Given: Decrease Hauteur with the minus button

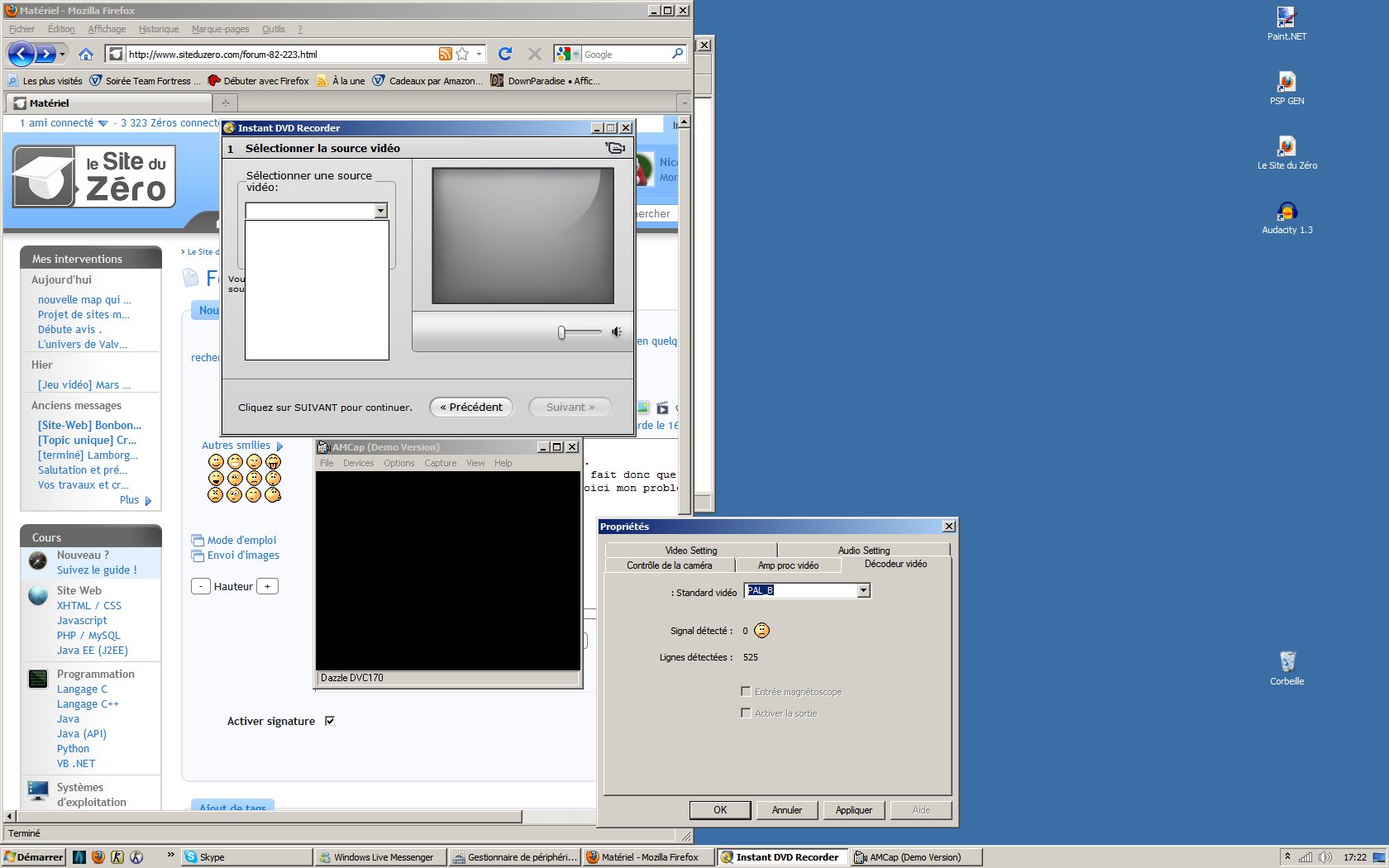Looking at the screenshot, I should click(201, 586).
